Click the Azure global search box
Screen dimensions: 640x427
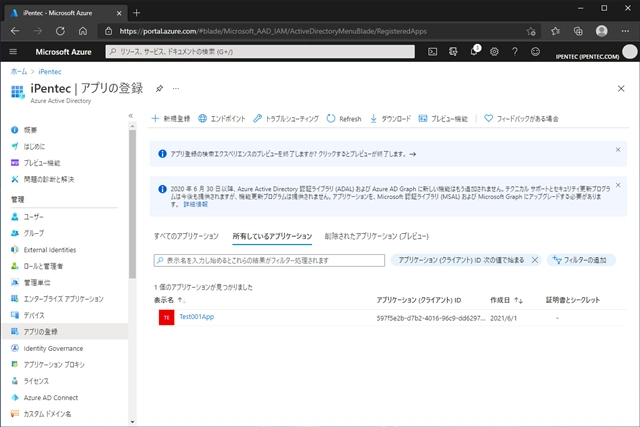(x=260, y=52)
